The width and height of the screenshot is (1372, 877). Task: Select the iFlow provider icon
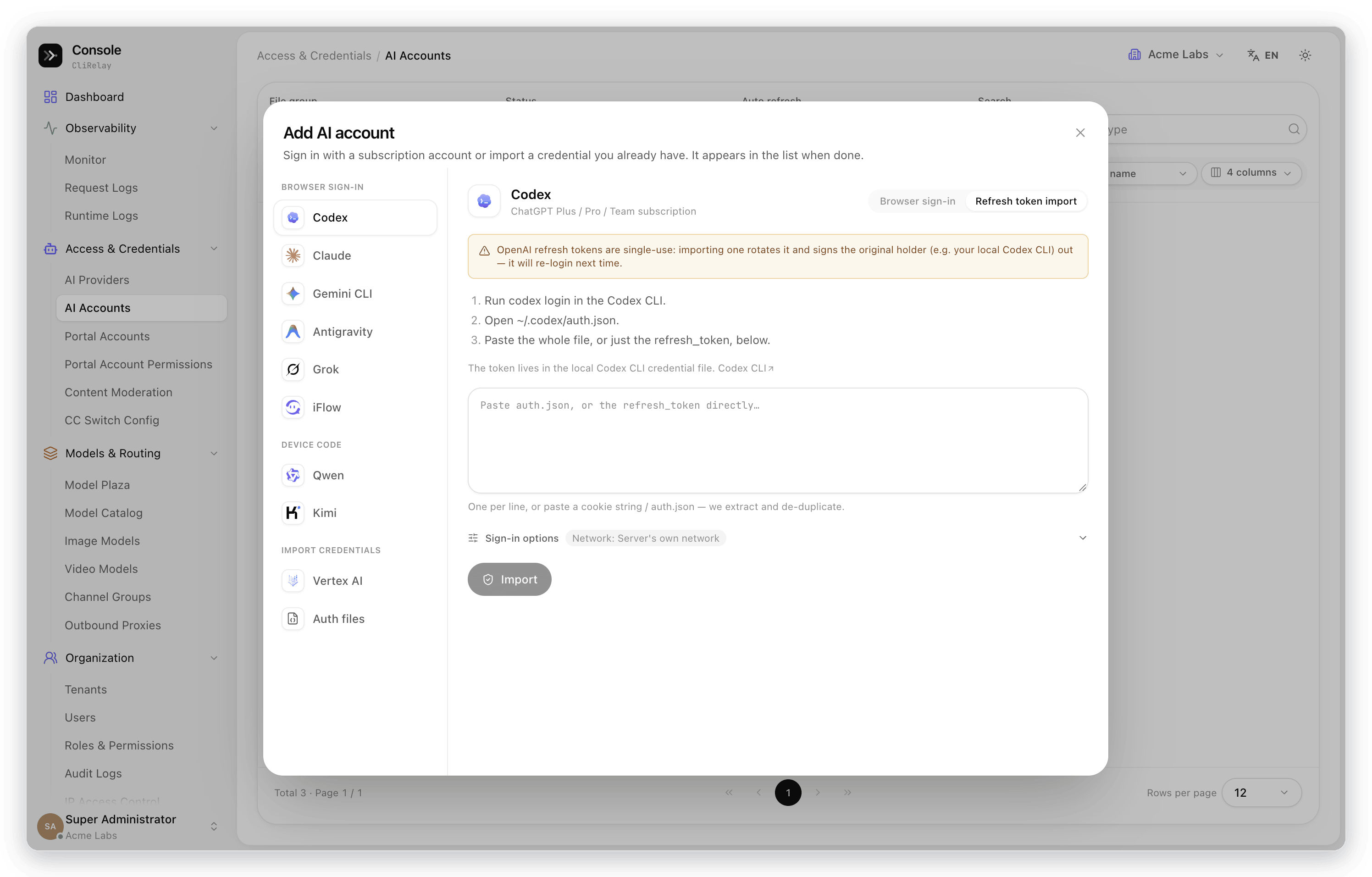(x=293, y=407)
